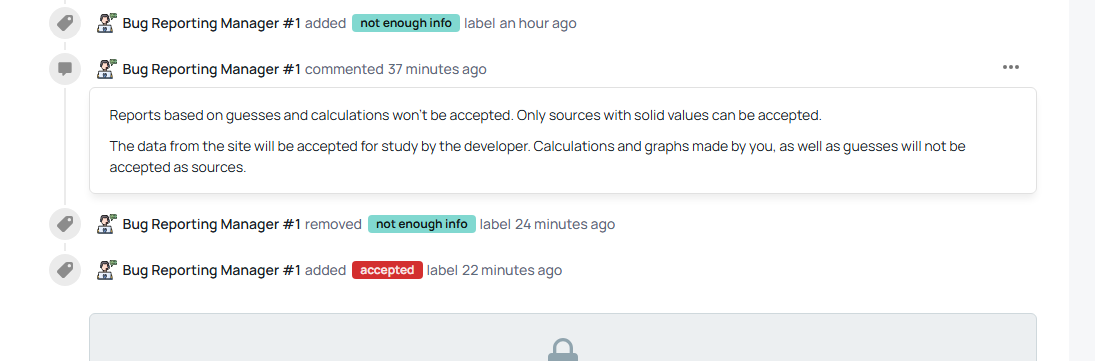The width and height of the screenshot is (1095, 361).
Task: Click the '24 minutes ago' timestamp
Action: point(565,224)
